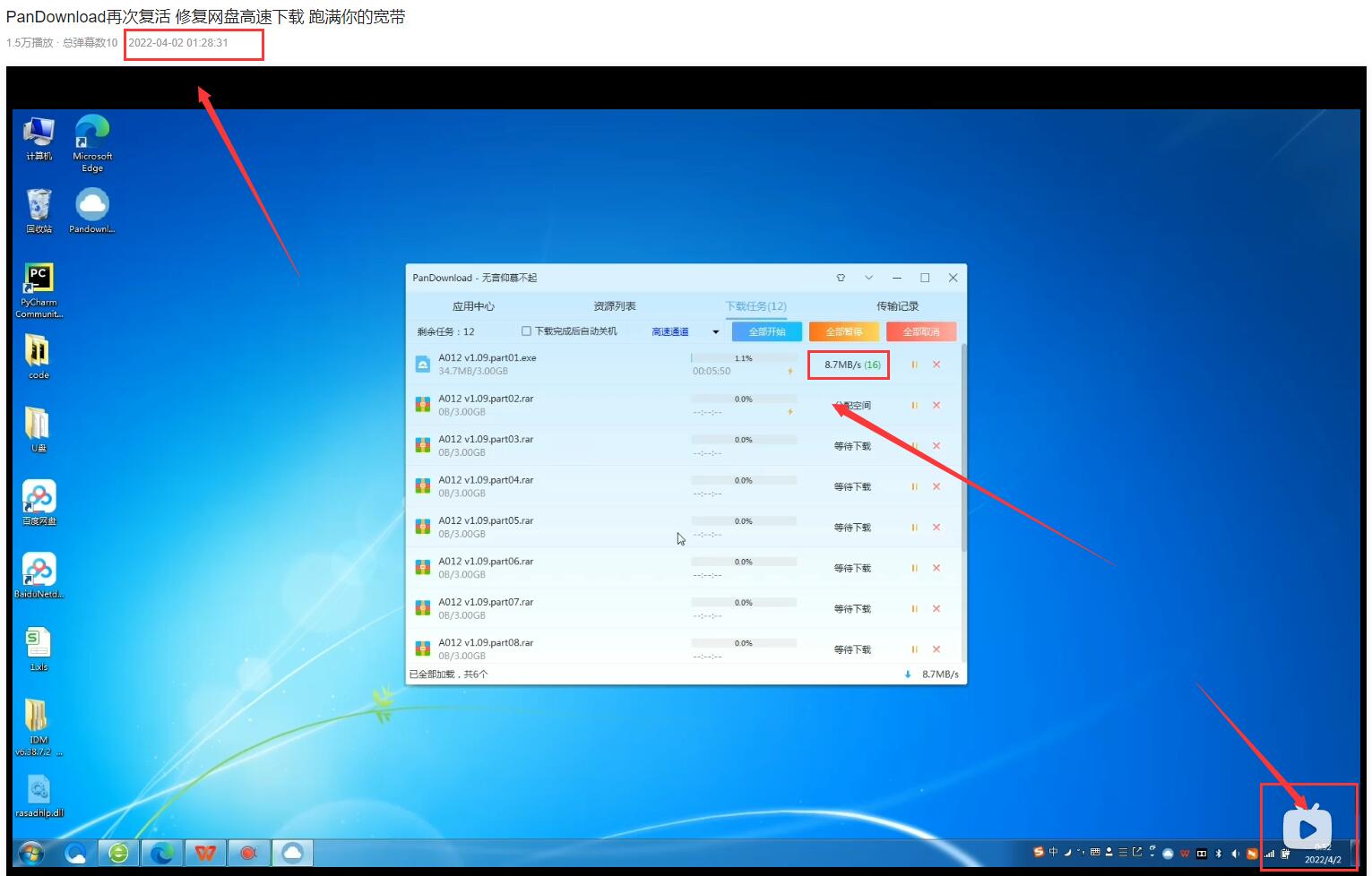Remove the A012 v1.09.part06.rar task
This screenshot has width=1372, height=876.
pos(936,568)
